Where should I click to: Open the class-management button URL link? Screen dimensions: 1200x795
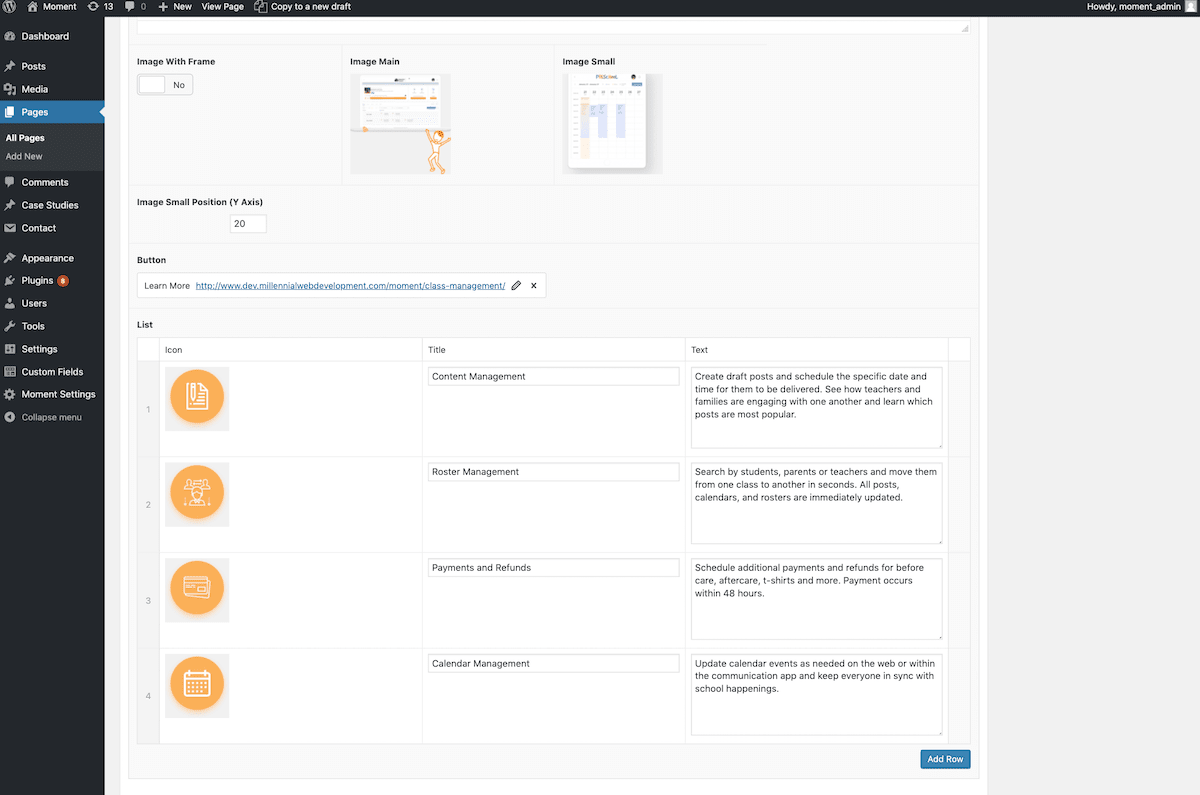350,286
